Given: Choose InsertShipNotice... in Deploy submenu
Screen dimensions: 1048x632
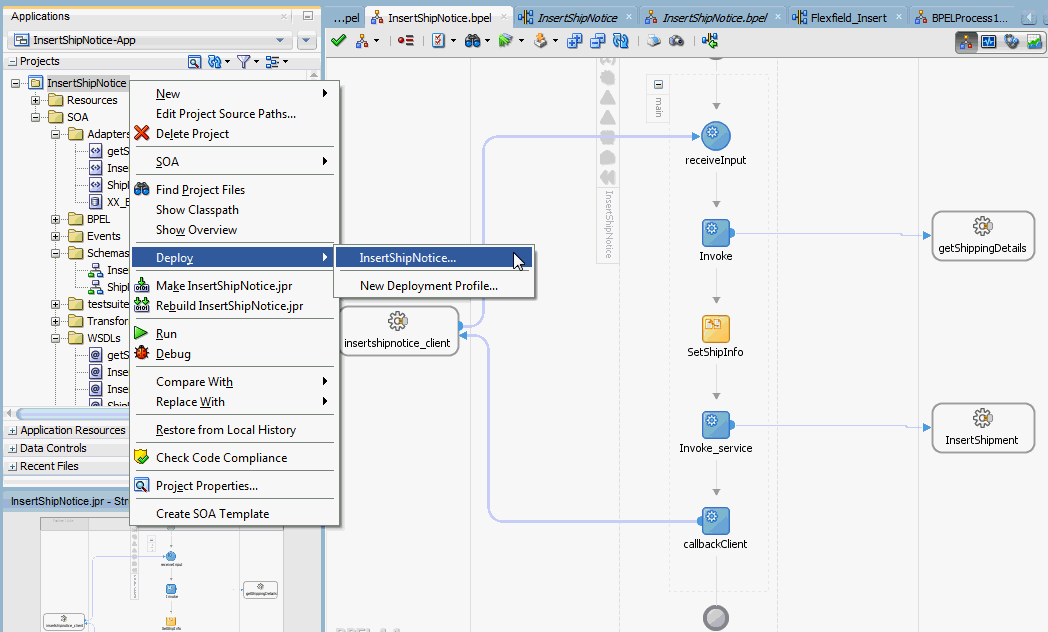Looking at the screenshot, I should [434, 258].
